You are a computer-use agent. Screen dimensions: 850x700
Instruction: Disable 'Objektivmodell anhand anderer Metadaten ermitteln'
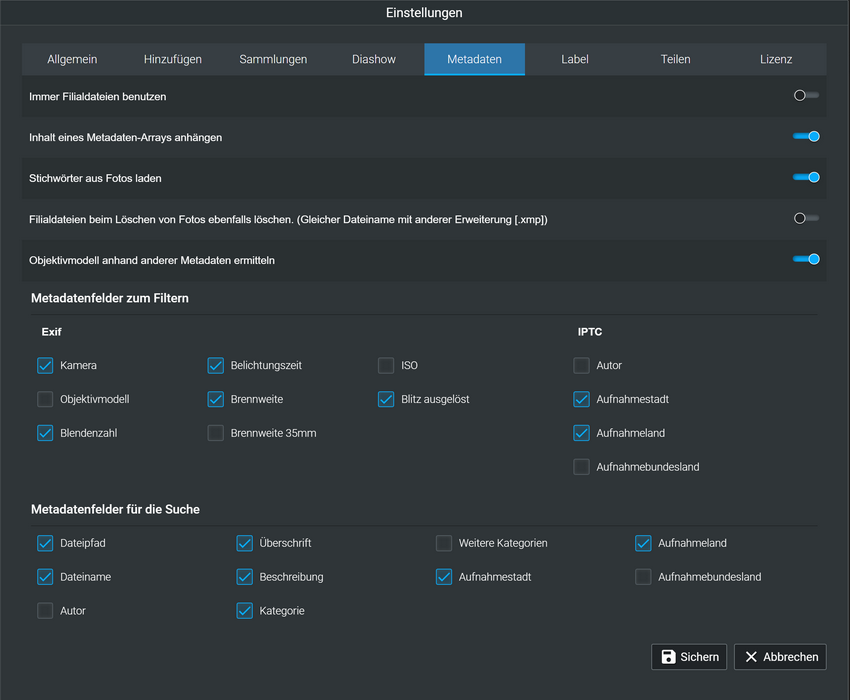[806, 259]
